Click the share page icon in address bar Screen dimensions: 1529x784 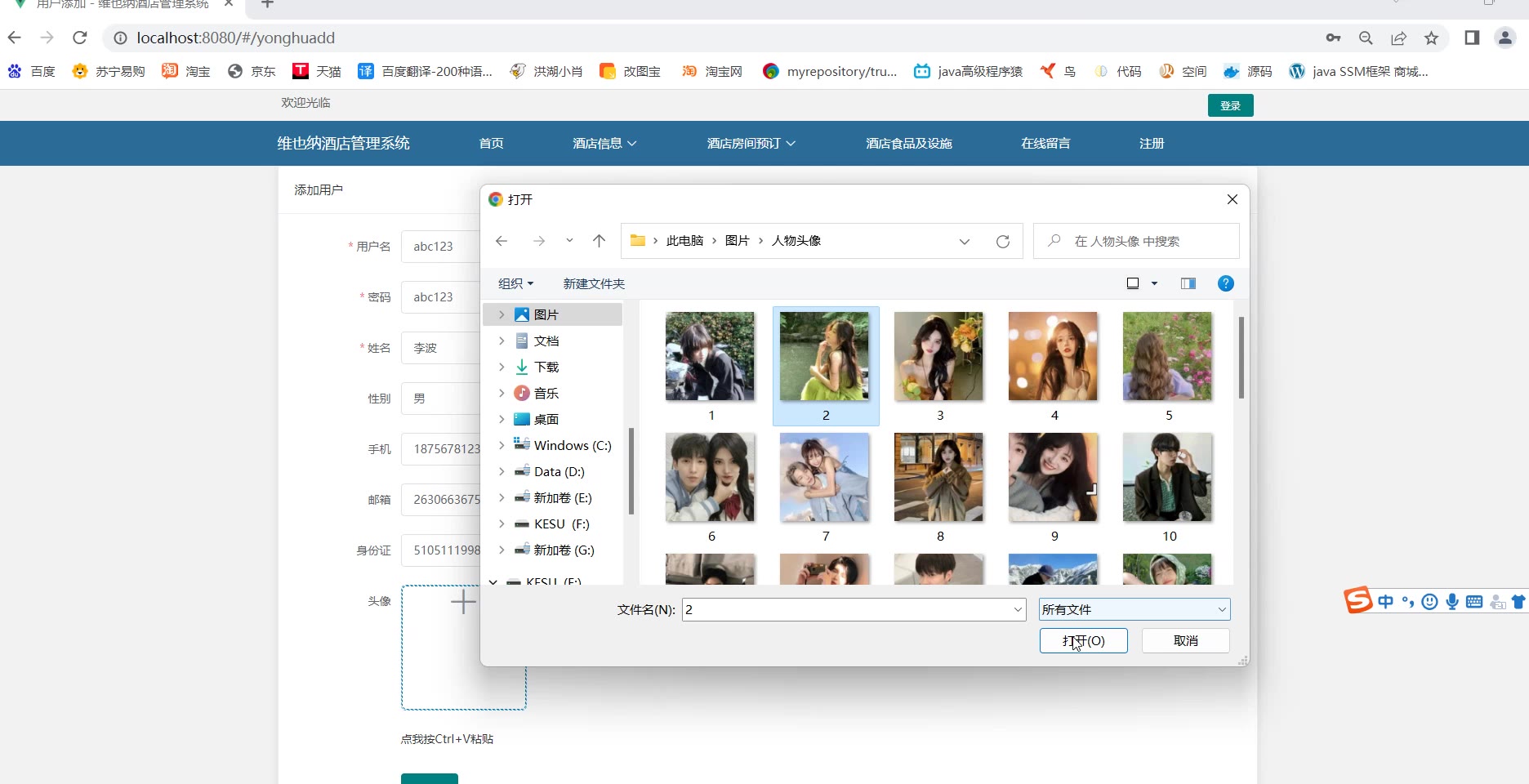click(x=1398, y=38)
